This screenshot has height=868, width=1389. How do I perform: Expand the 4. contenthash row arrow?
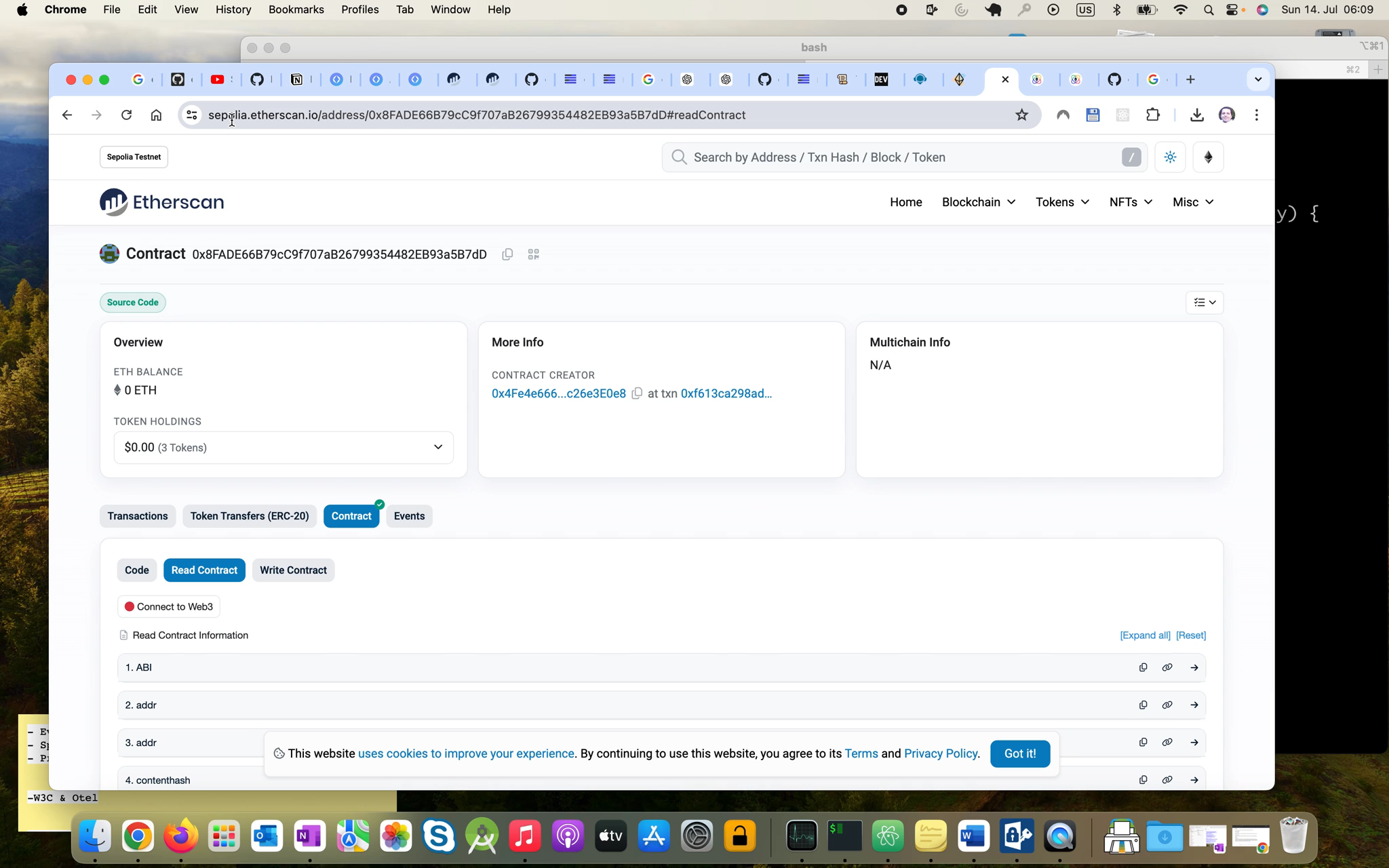tap(1194, 780)
